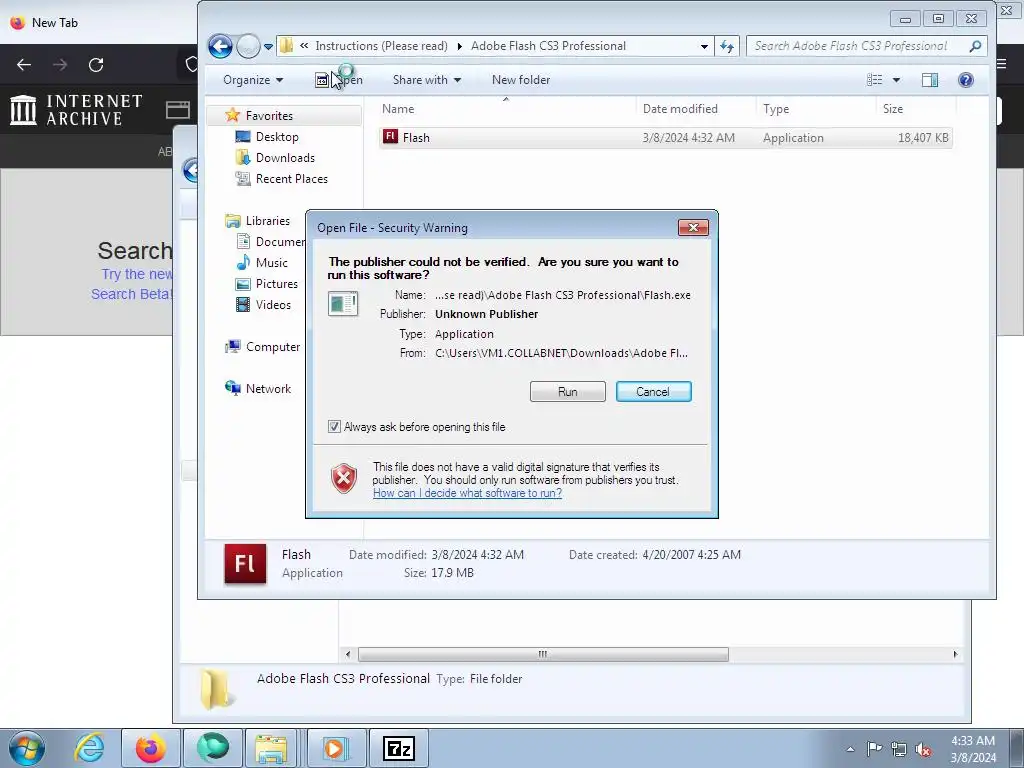1024x768 pixels.
Task: Refresh the Adobe Flash CS3 Professional folder
Action: 727,46
